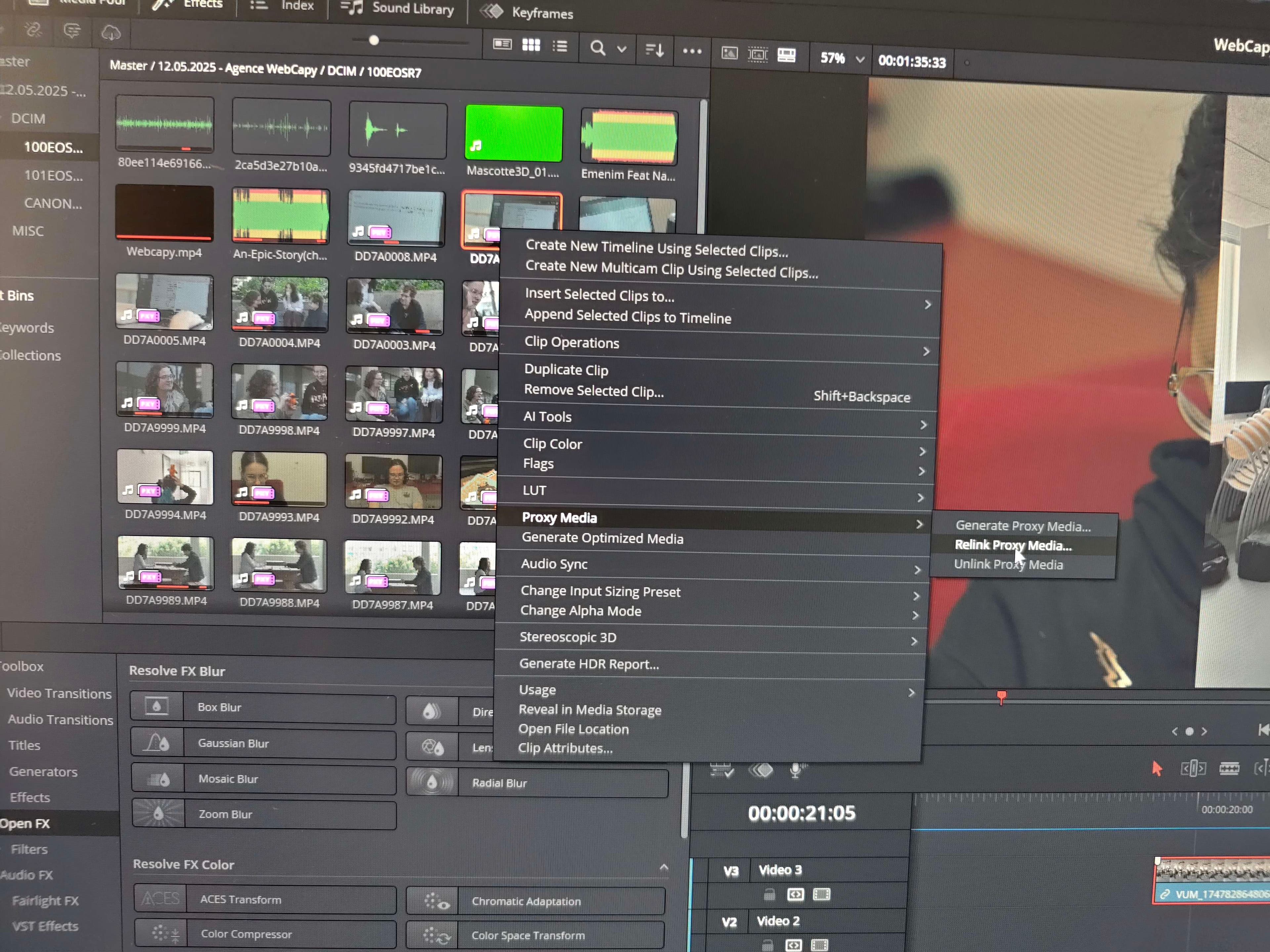The height and width of the screenshot is (952, 1270).
Task: Expand the Stereoscopic 3D submenu
Action: 914,641
